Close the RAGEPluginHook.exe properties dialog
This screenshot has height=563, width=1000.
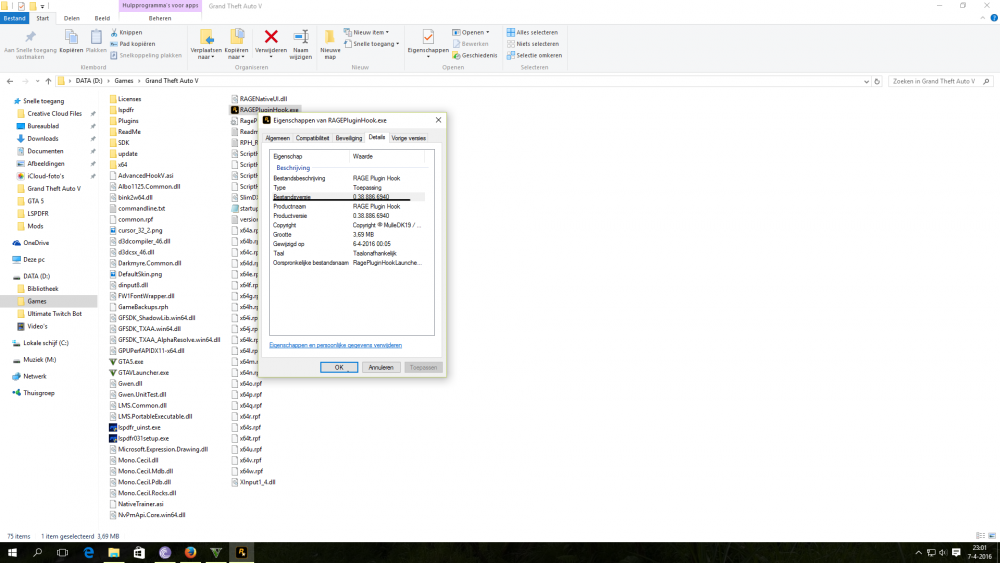pyautogui.click(x=438, y=120)
